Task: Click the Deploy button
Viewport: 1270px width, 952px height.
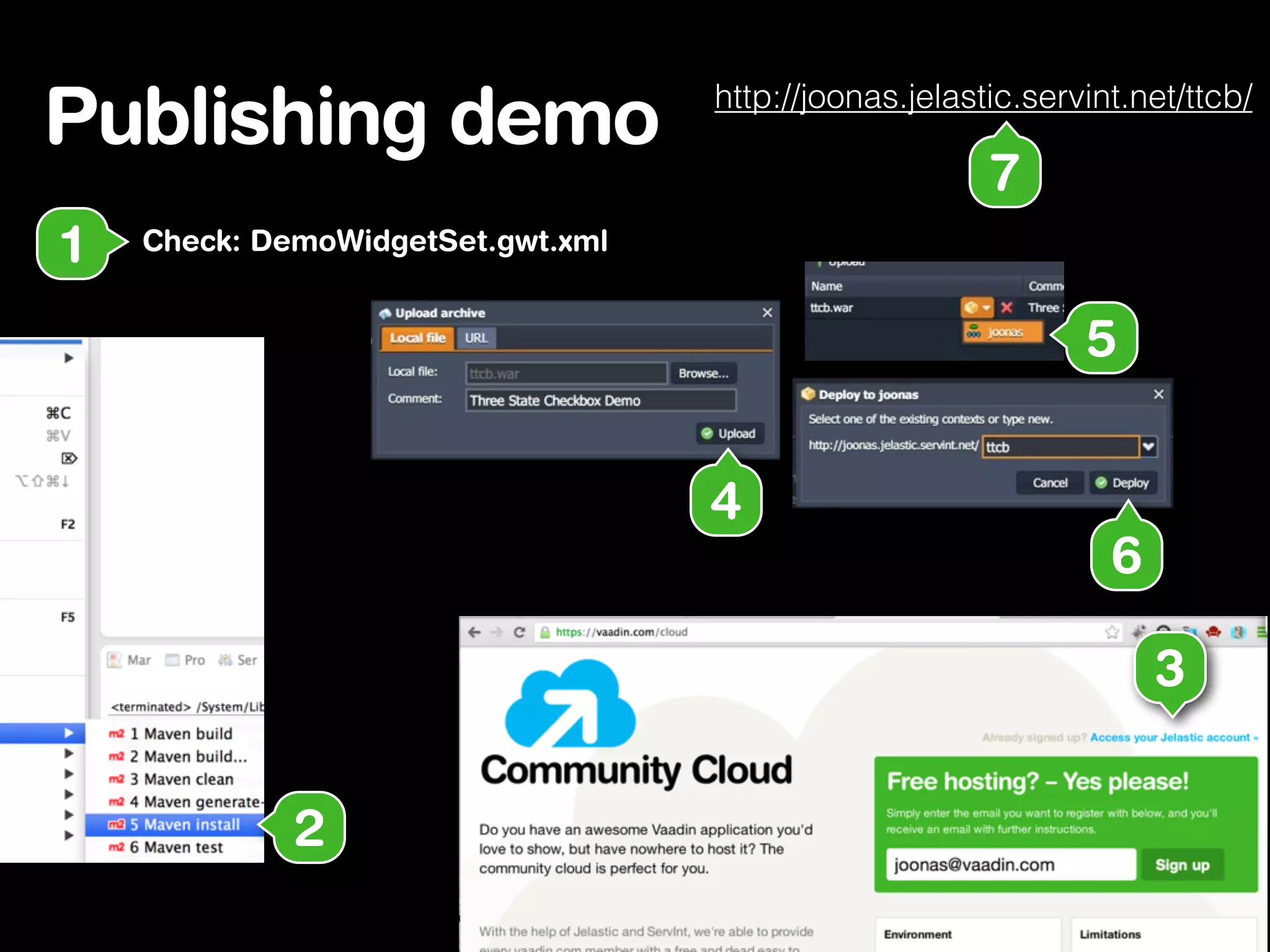Action: tap(1122, 483)
